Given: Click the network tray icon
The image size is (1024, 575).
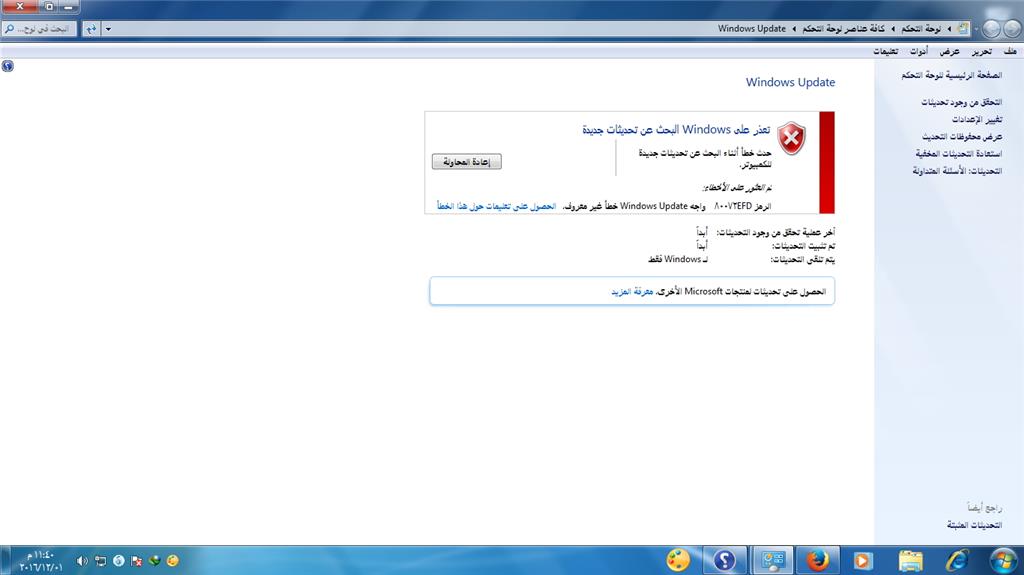Looking at the screenshot, I should (100, 561).
